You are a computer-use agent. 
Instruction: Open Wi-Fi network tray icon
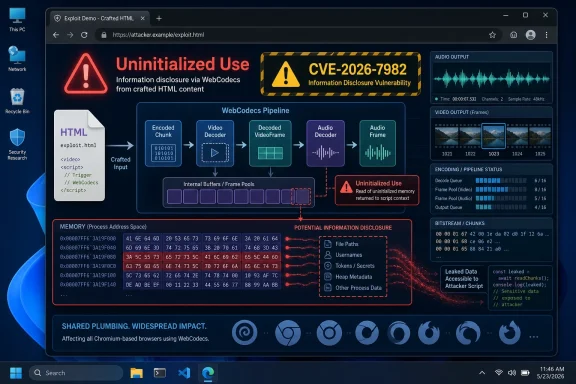pos(498,373)
